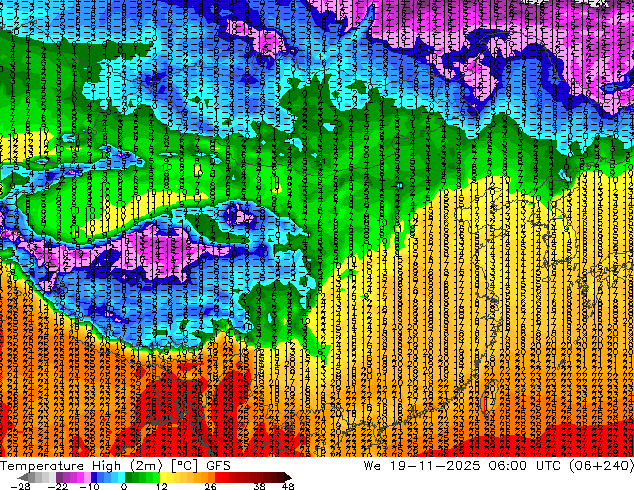This screenshot has width=634, height=490.
Task: Click the '0' legend value
Action: coord(124,486)
